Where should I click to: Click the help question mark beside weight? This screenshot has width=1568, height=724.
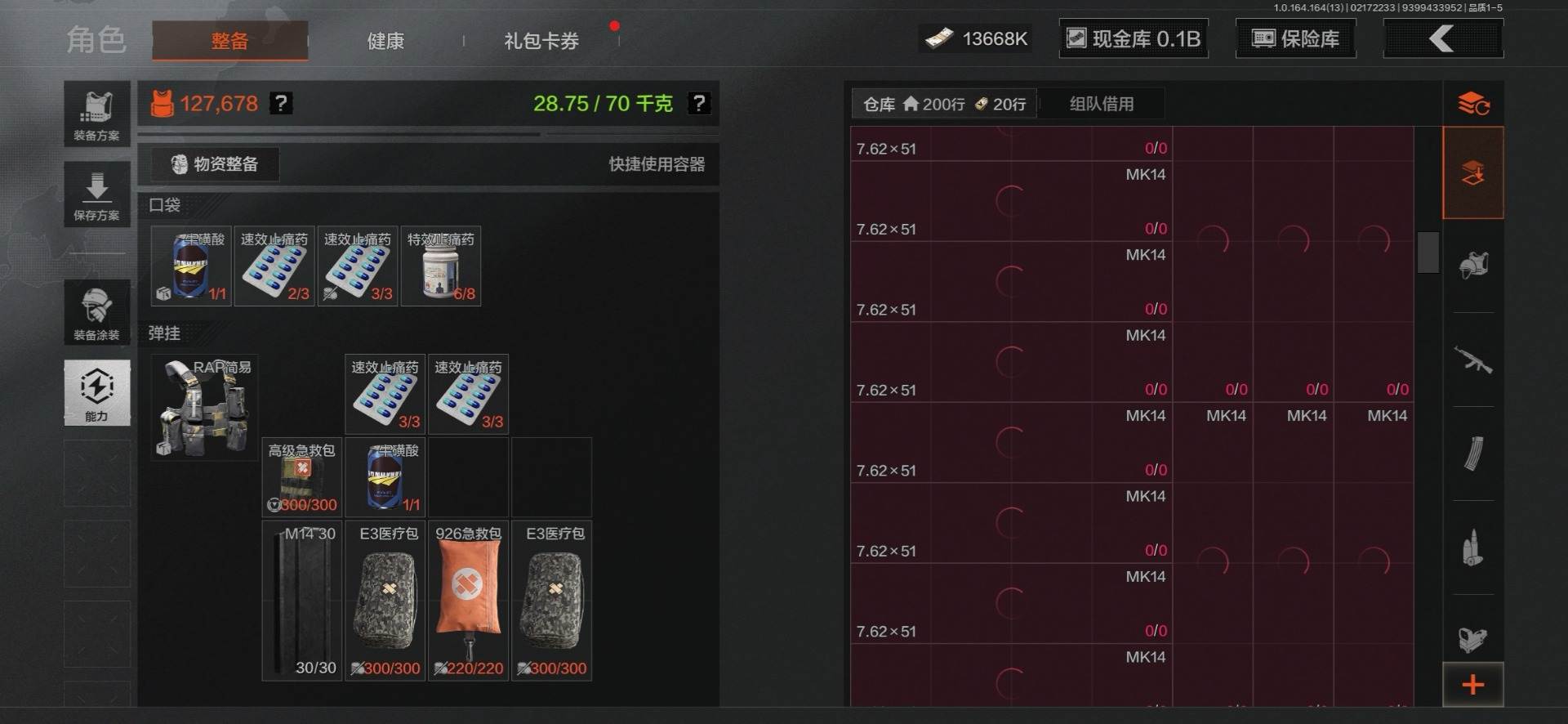click(699, 103)
